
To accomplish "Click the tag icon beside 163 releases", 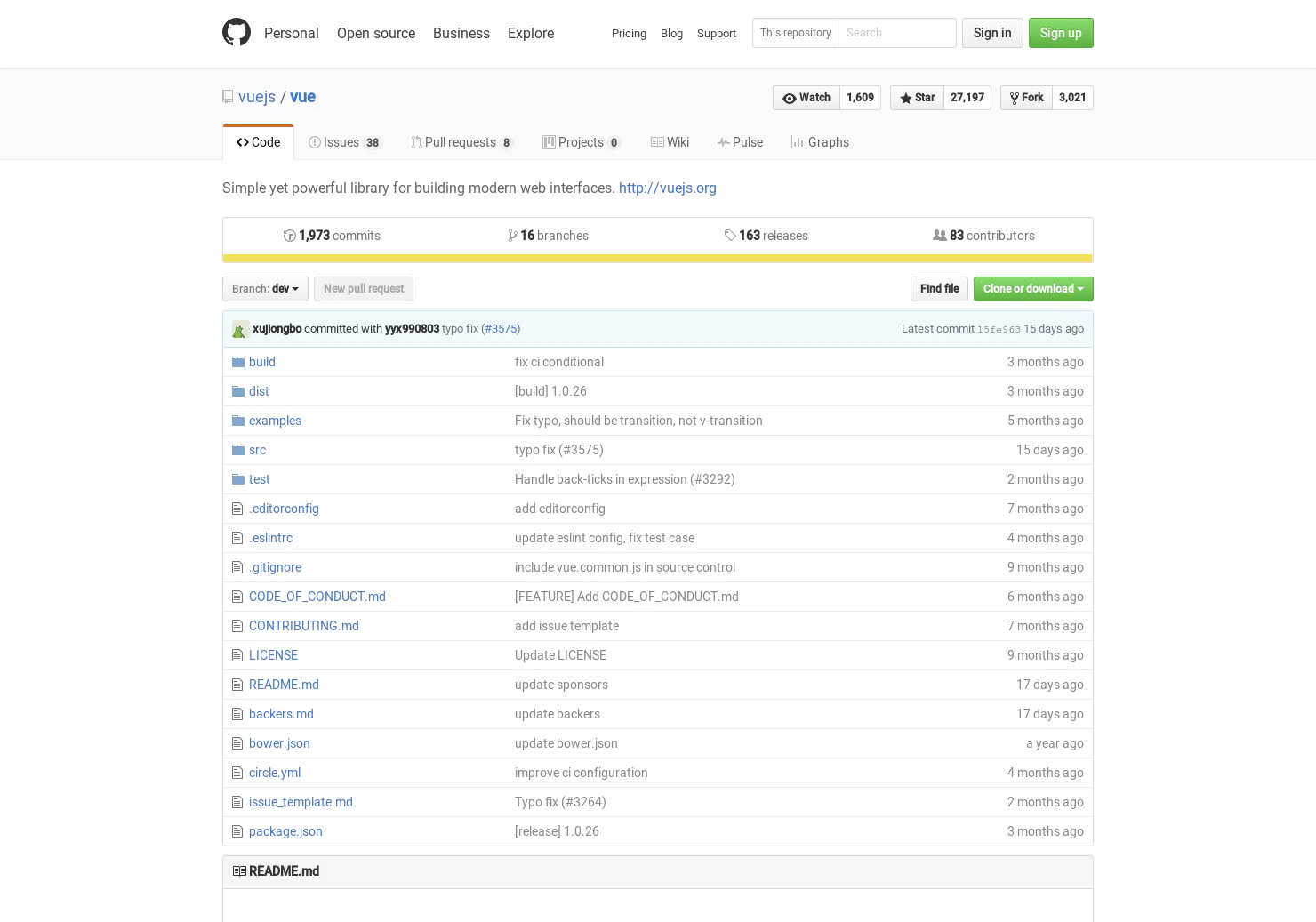I will (x=731, y=236).
